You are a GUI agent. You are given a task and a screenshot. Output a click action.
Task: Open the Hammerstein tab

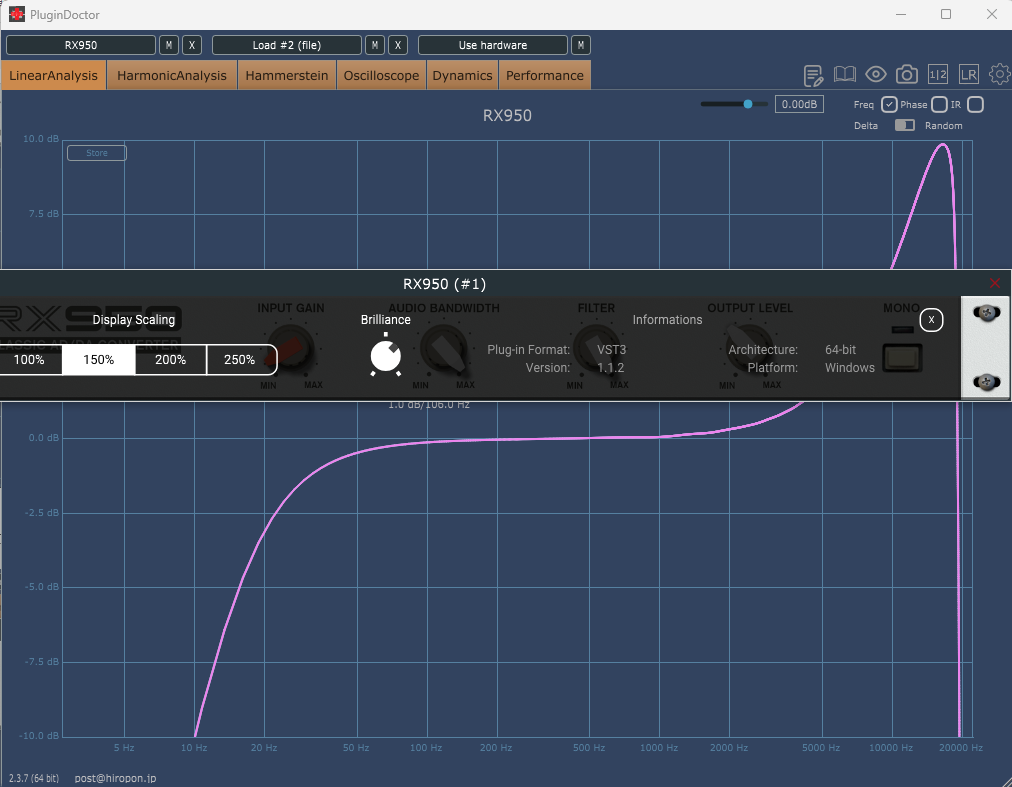(x=287, y=76)
